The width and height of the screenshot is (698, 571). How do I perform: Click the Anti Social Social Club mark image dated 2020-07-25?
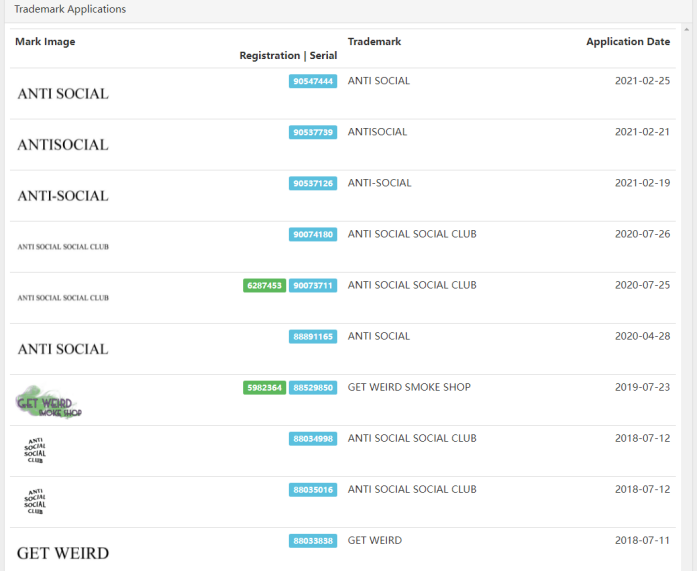(63, 298)
